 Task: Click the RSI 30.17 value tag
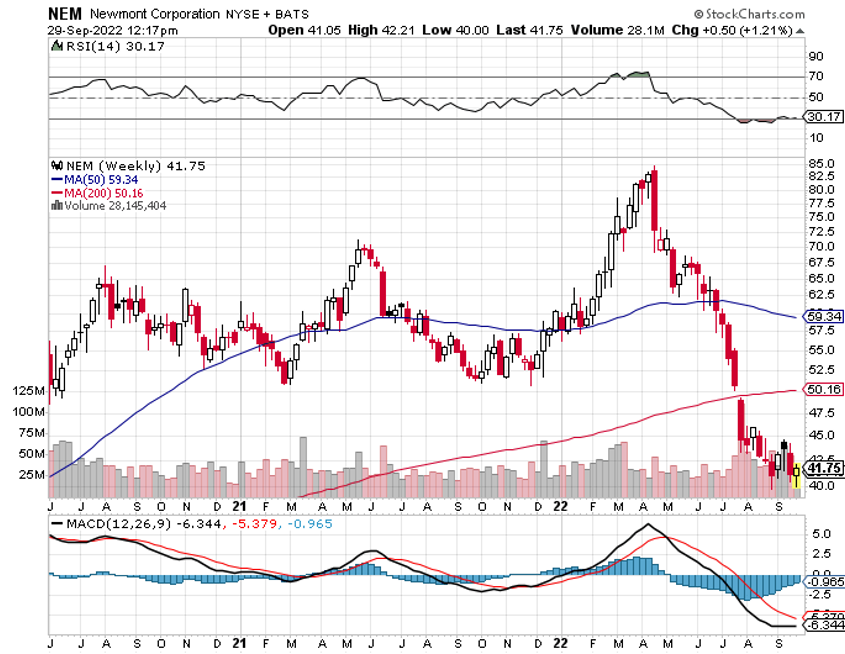coord(822,116)
